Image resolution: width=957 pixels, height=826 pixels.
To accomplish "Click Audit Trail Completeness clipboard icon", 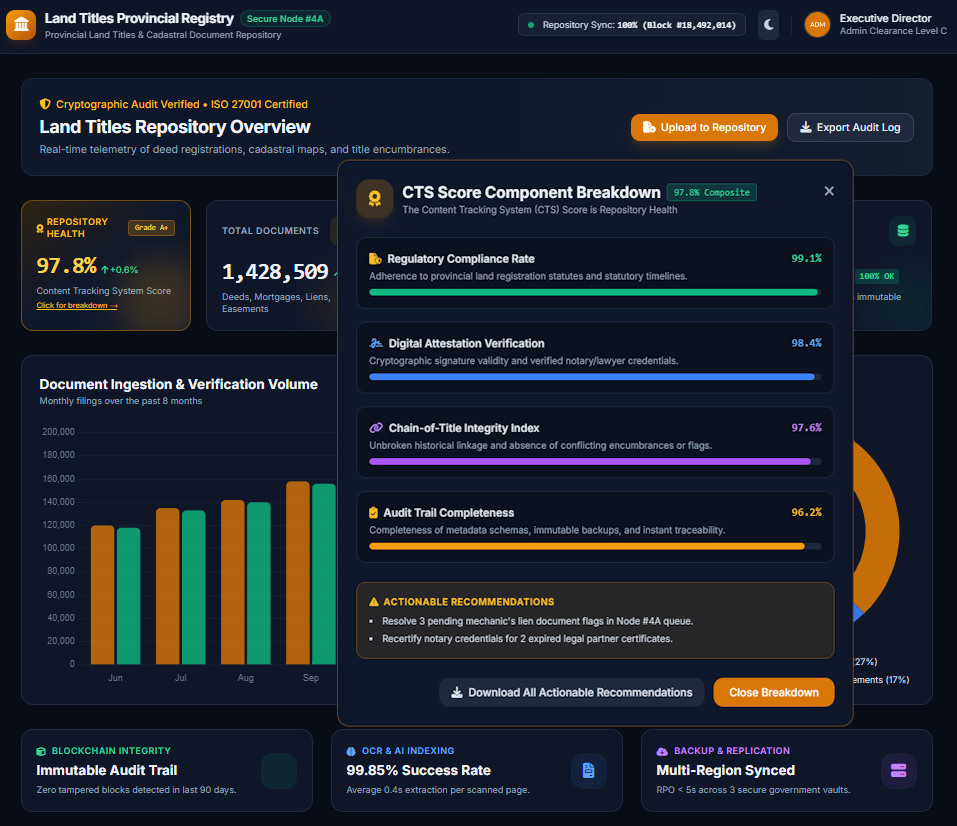I will pos(374,513).
